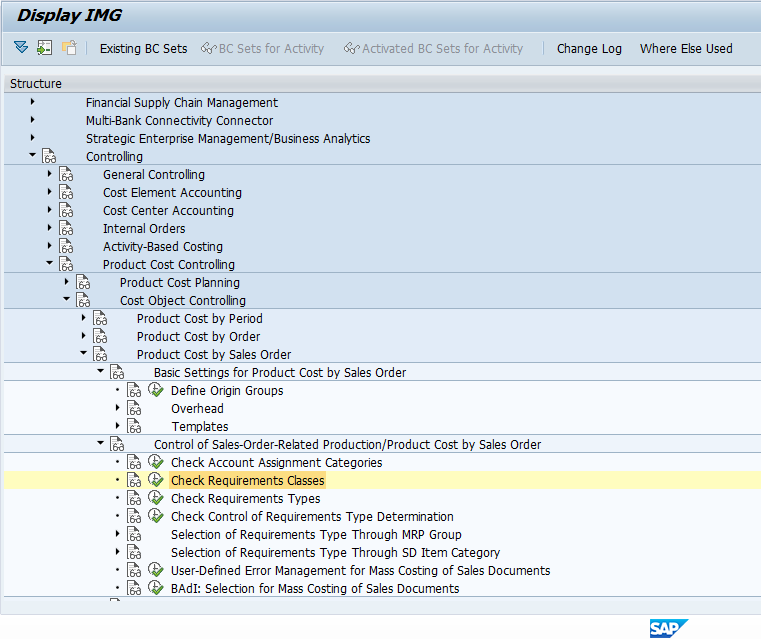The height and width of the screenshot is (639, 761).
Task: Open documentation icon for Product Cost by Period
Action: pos(100,318)
